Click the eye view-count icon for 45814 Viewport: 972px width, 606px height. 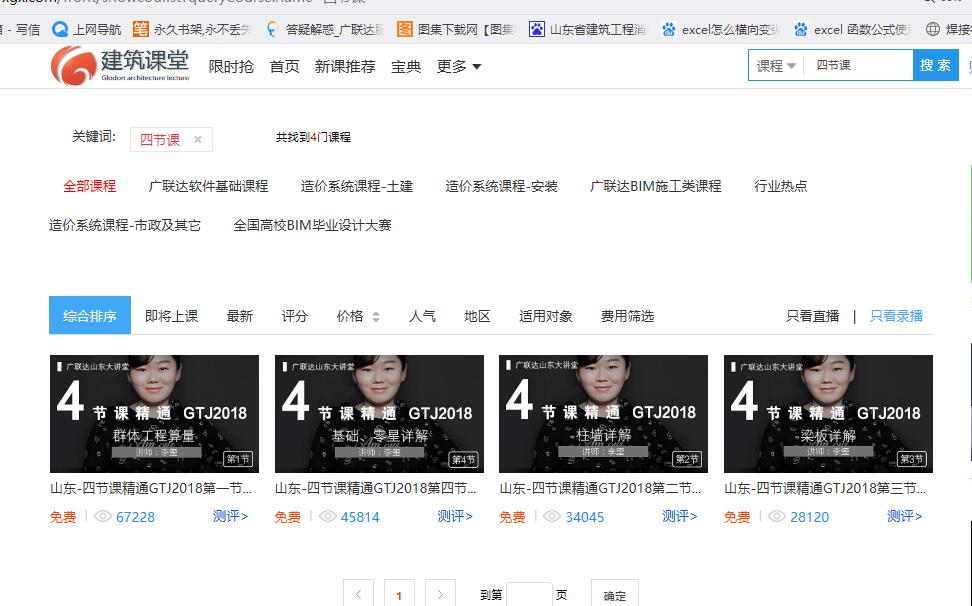click(327, 516)
